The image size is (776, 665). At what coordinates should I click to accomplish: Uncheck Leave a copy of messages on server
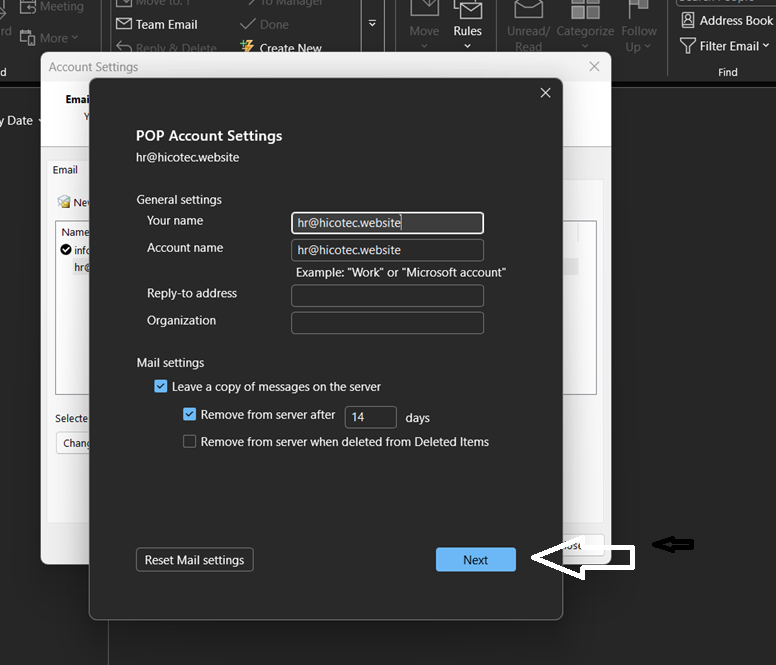click(x=161, y=386)
